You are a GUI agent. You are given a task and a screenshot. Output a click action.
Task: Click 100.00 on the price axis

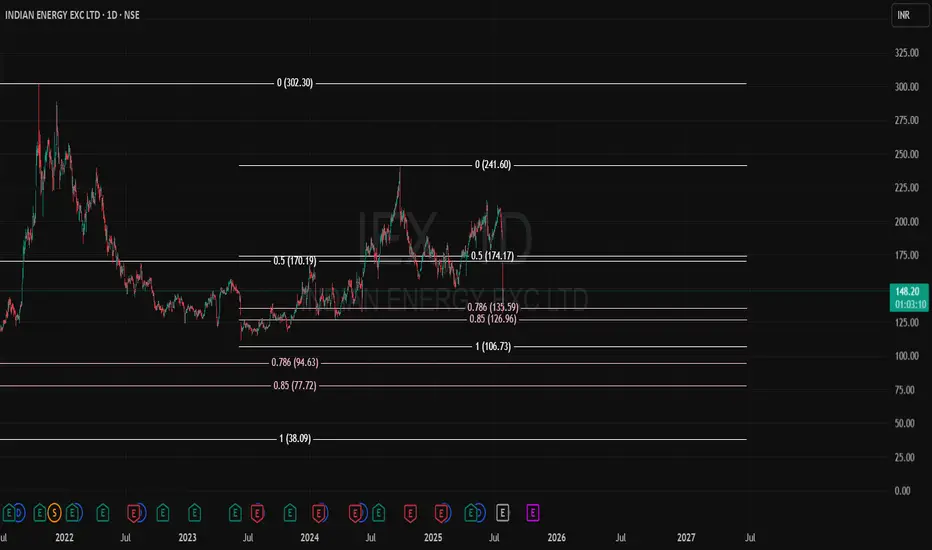(x=907, y=356)
